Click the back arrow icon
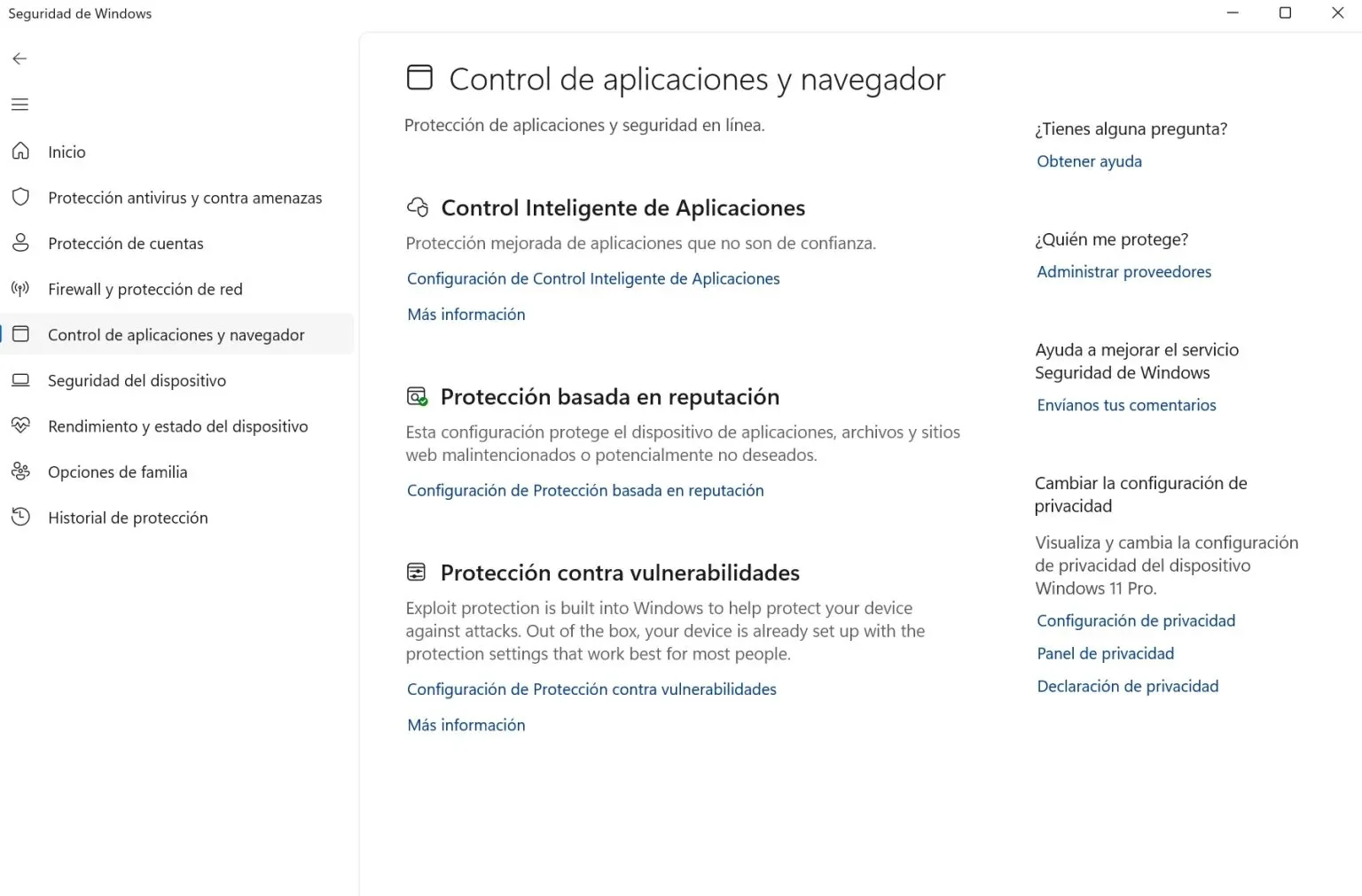Viewport: 1362px width, 896px height. click(x=20, y=58)
